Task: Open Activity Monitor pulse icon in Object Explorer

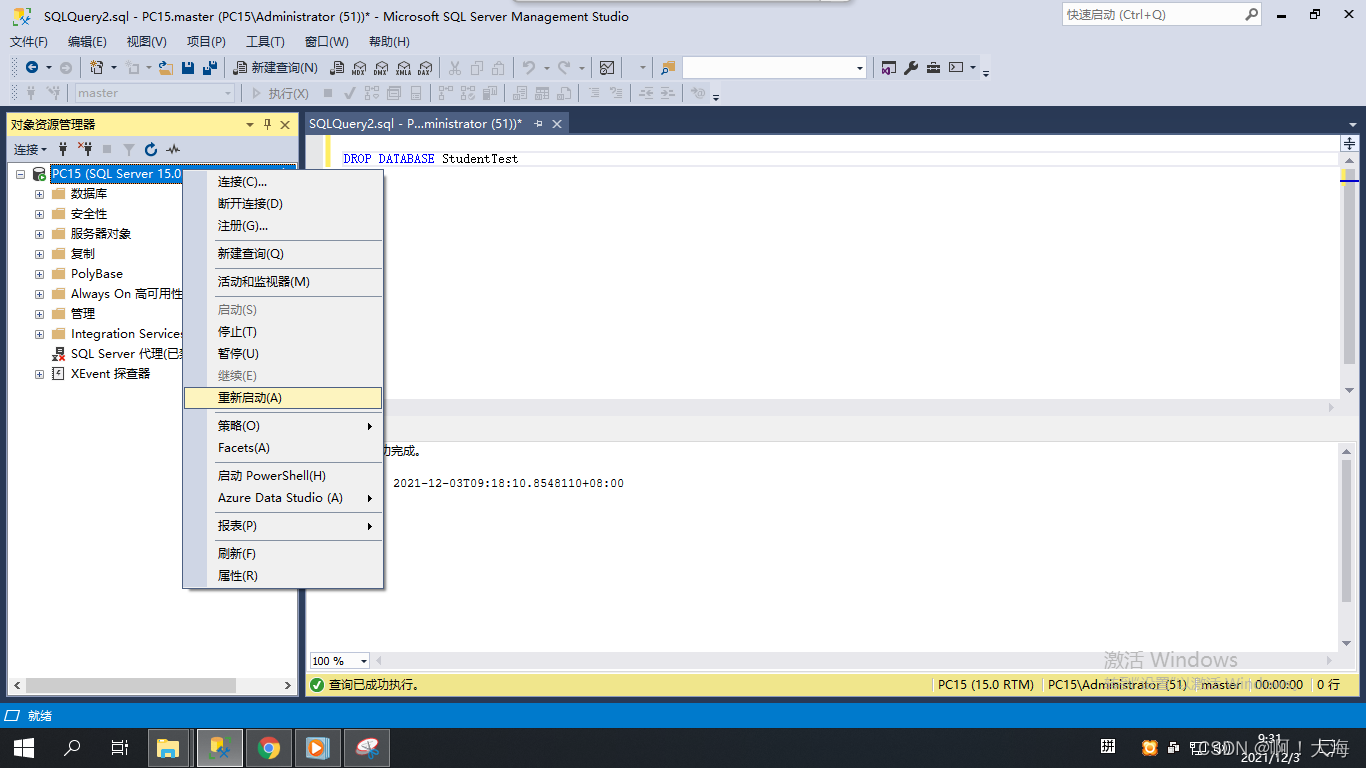Action: [x=173, y=149]
